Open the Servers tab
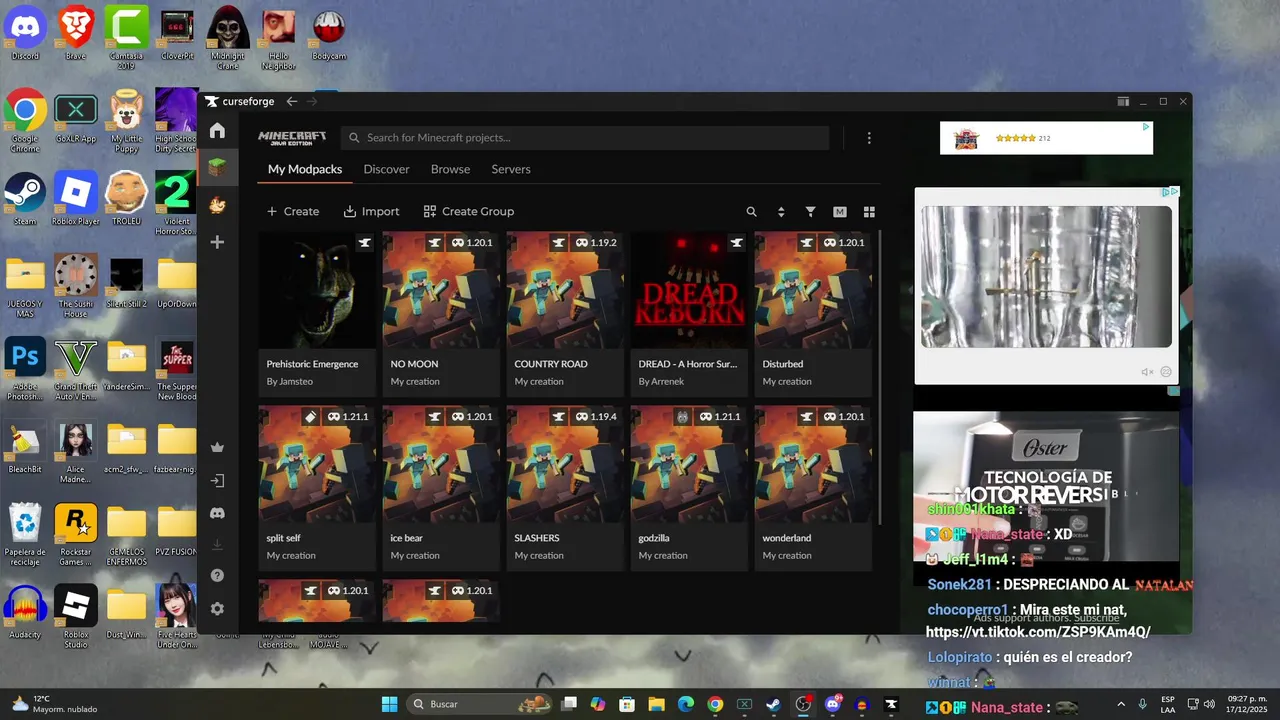Viewport: 1280px width, 720px height. (511, 169)
